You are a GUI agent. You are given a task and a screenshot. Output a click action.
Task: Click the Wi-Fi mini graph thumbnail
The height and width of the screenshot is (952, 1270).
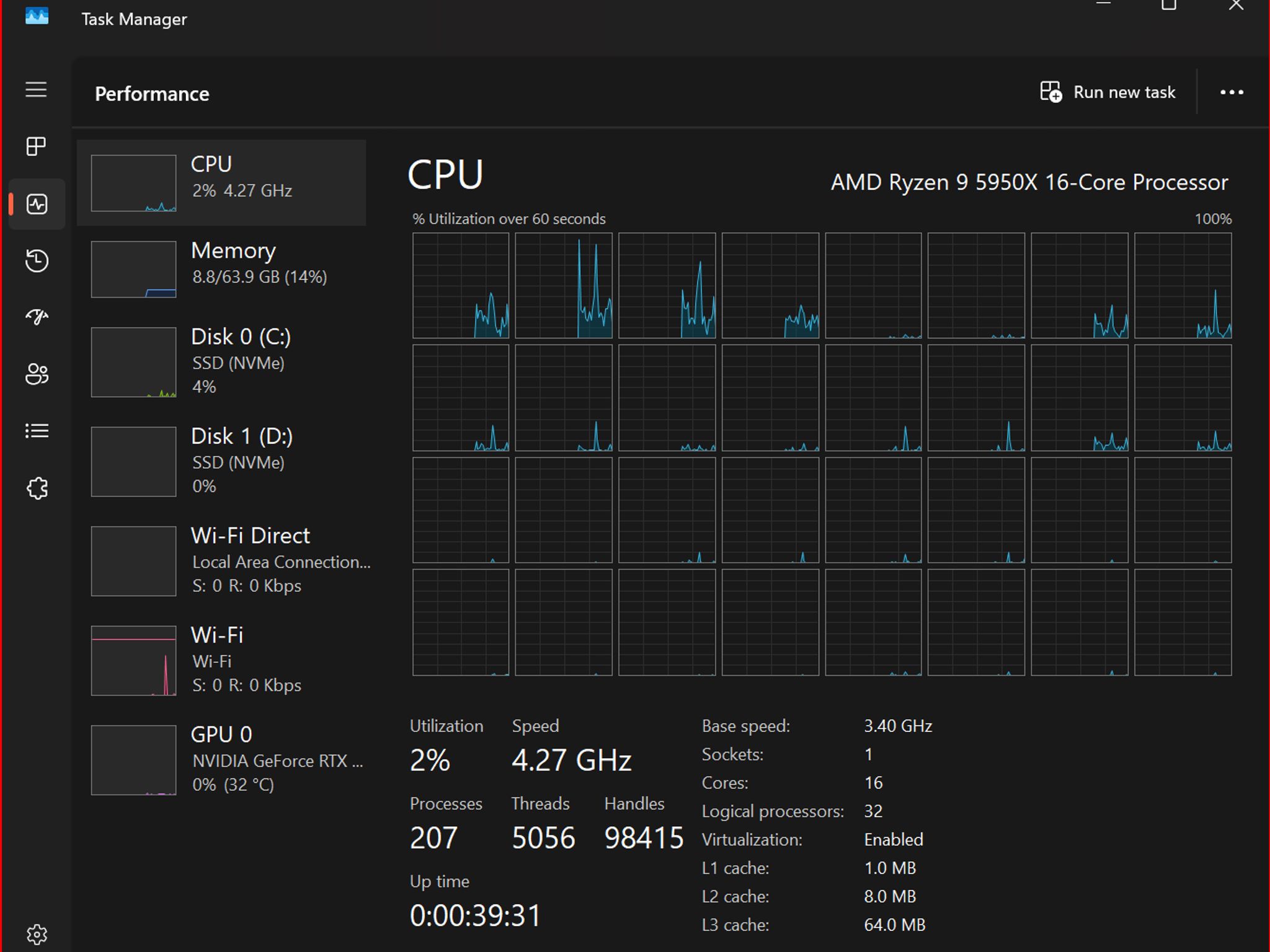pyautogui.click(x=133, y=660)
